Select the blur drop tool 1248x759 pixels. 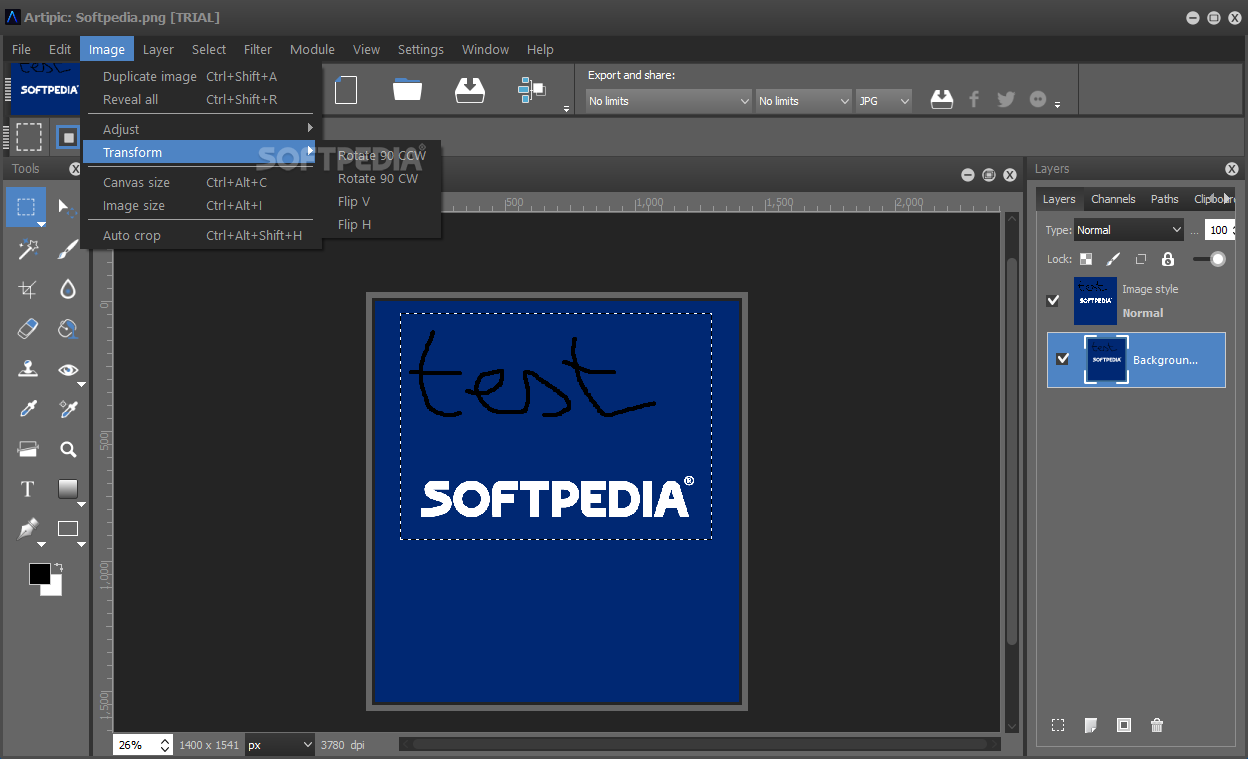[68, 289]
